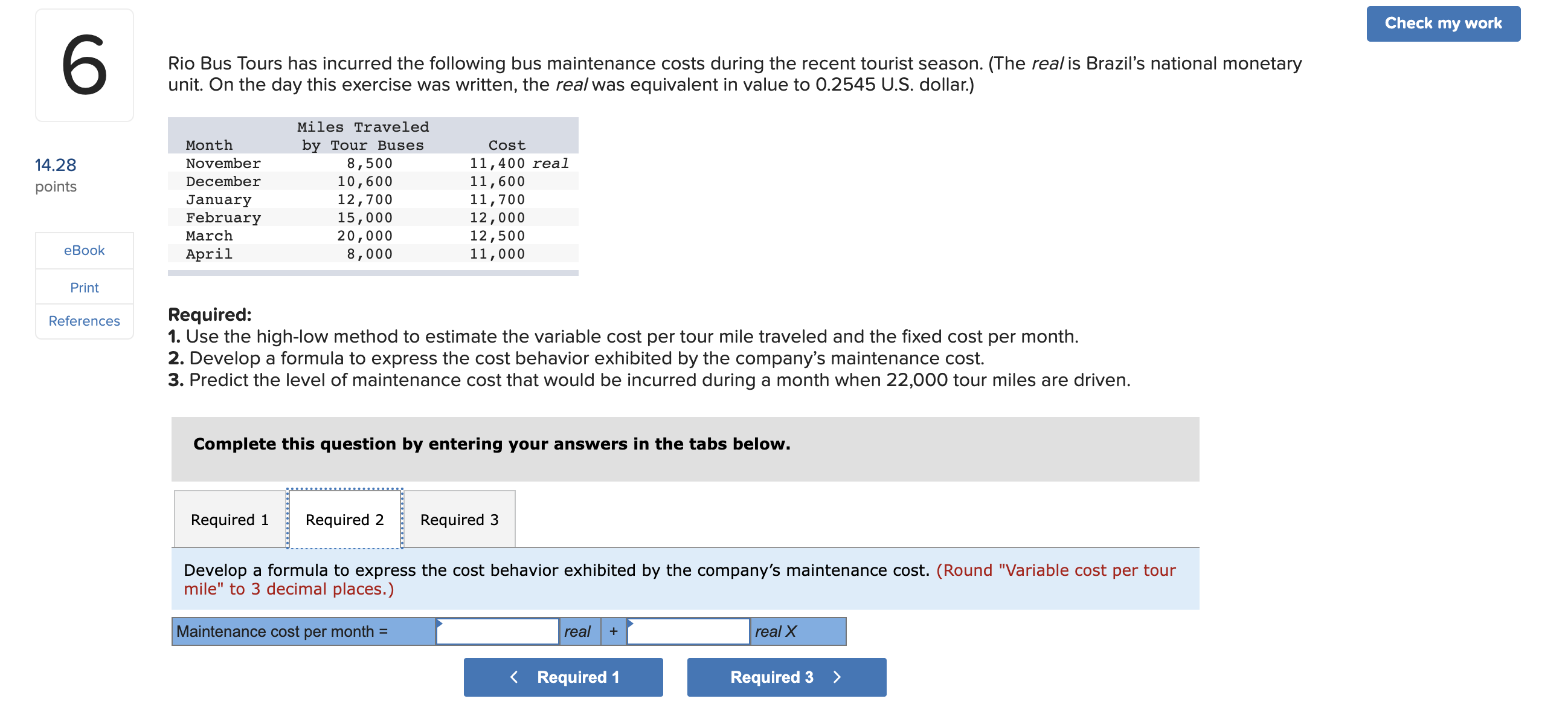Screen dimensions: 1568x713
Task: Go to previous step via Required 1 button
Action: (563, 677)
